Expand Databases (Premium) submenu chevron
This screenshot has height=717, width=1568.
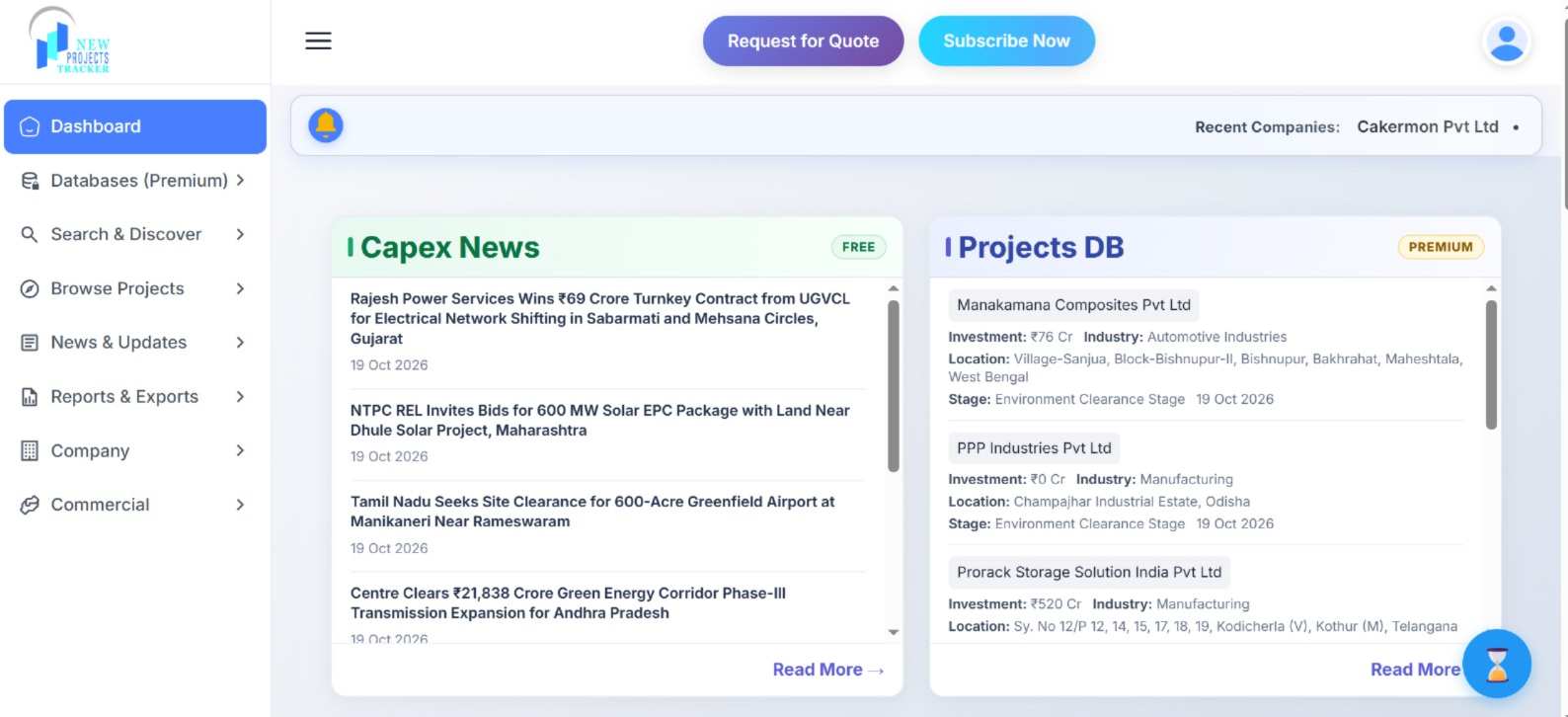240,181
